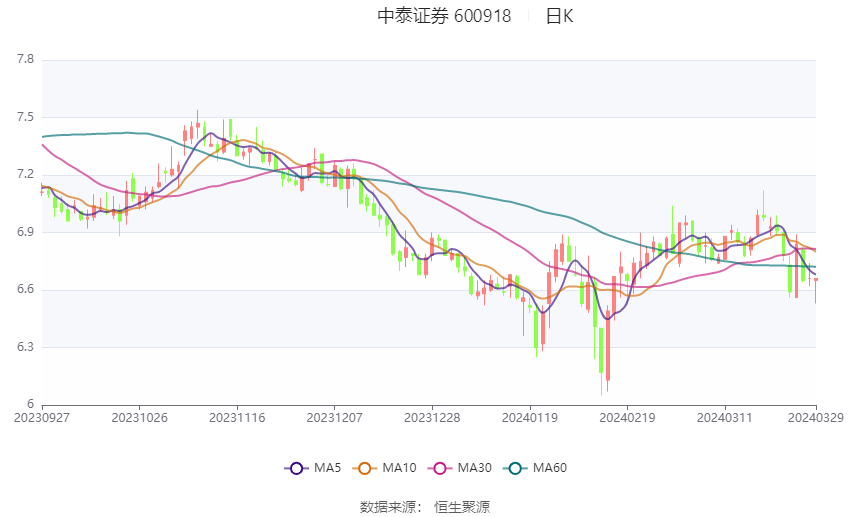Select the 20240329 end date label
850x517 pixels.
tap(816, 417)
